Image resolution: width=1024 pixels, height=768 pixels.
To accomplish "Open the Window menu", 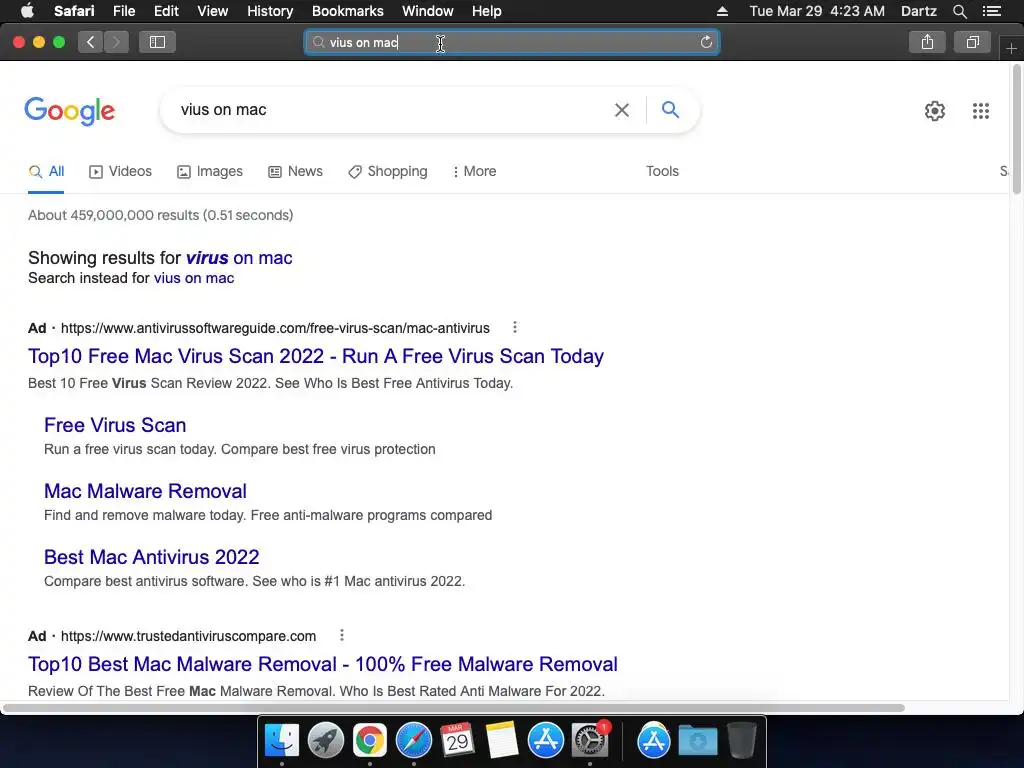I will (x=427, y=11).
